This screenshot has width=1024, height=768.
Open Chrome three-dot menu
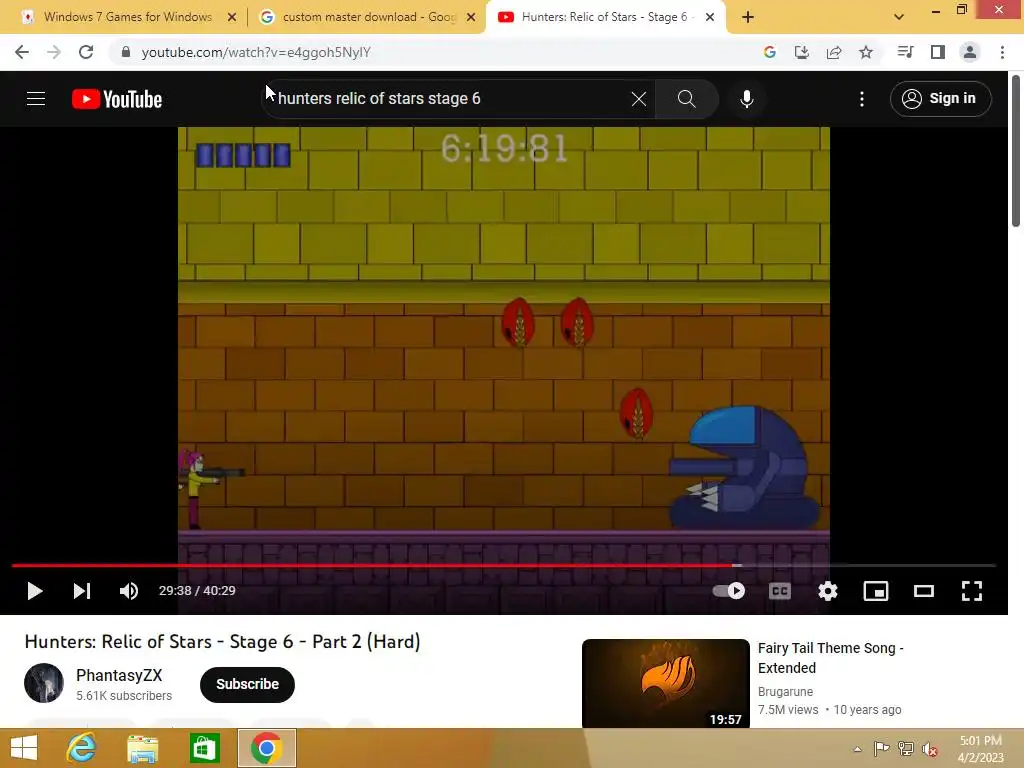pyautogui.click(x=1002, y=52)
